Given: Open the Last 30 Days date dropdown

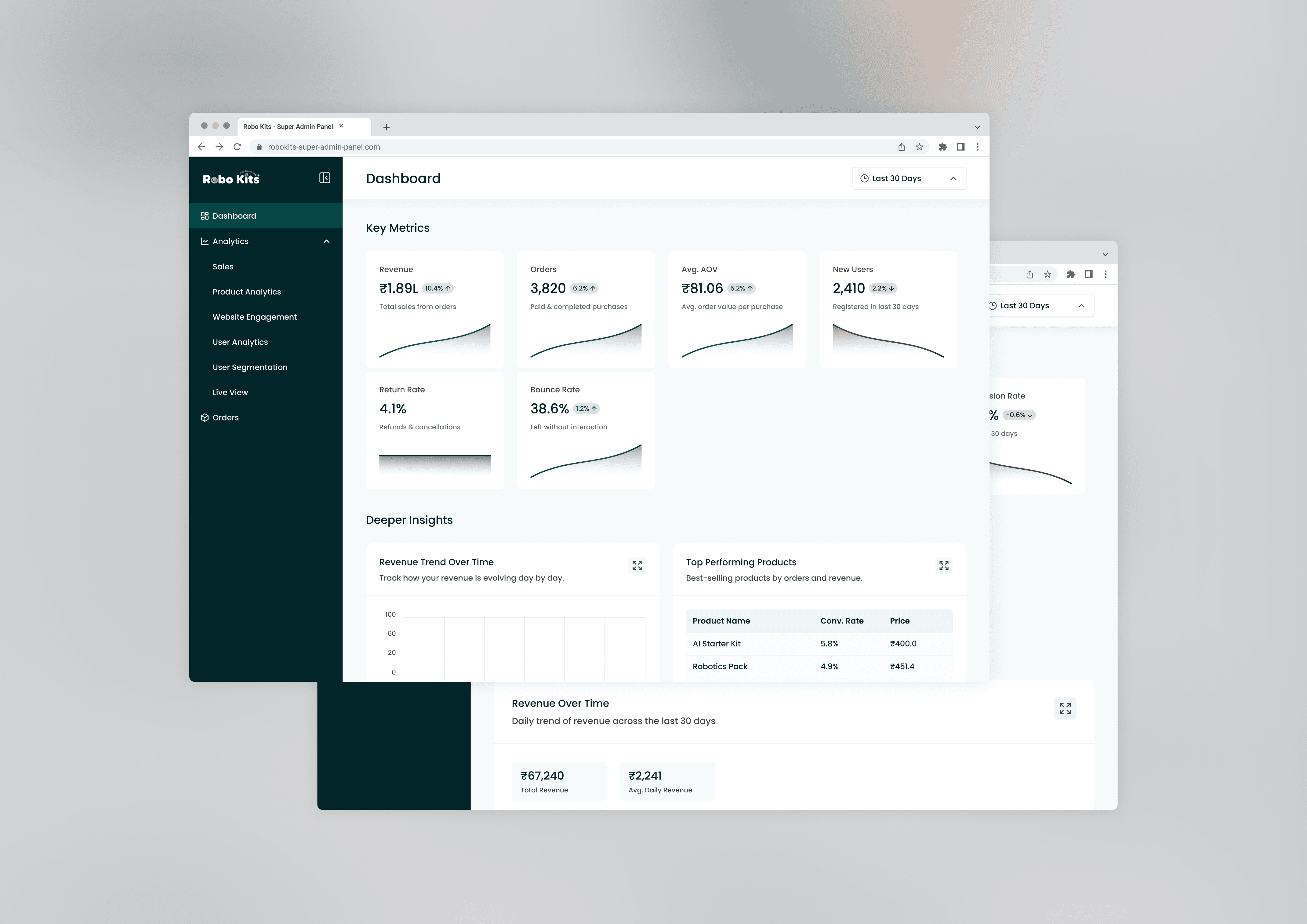Looking at the screenshot, I should pos(909,178).
